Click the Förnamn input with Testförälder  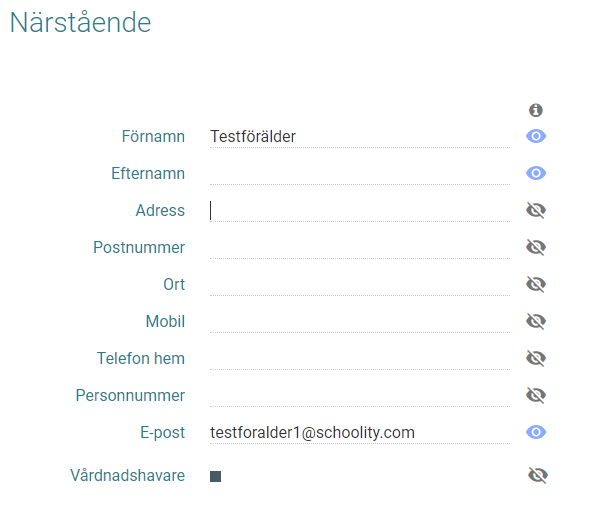pos(360,136)
